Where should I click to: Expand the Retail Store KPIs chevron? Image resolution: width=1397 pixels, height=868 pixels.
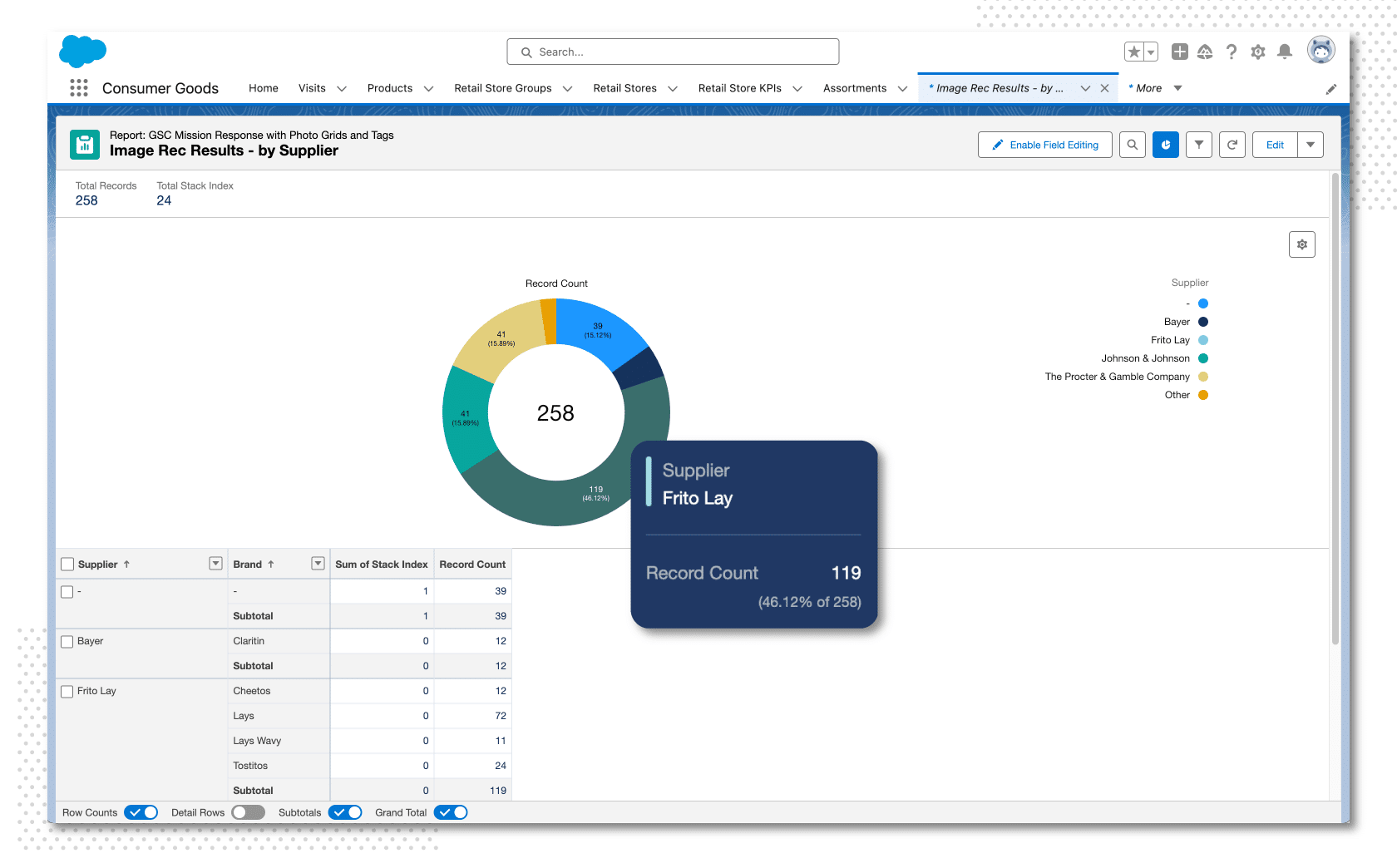click(797, 89)
